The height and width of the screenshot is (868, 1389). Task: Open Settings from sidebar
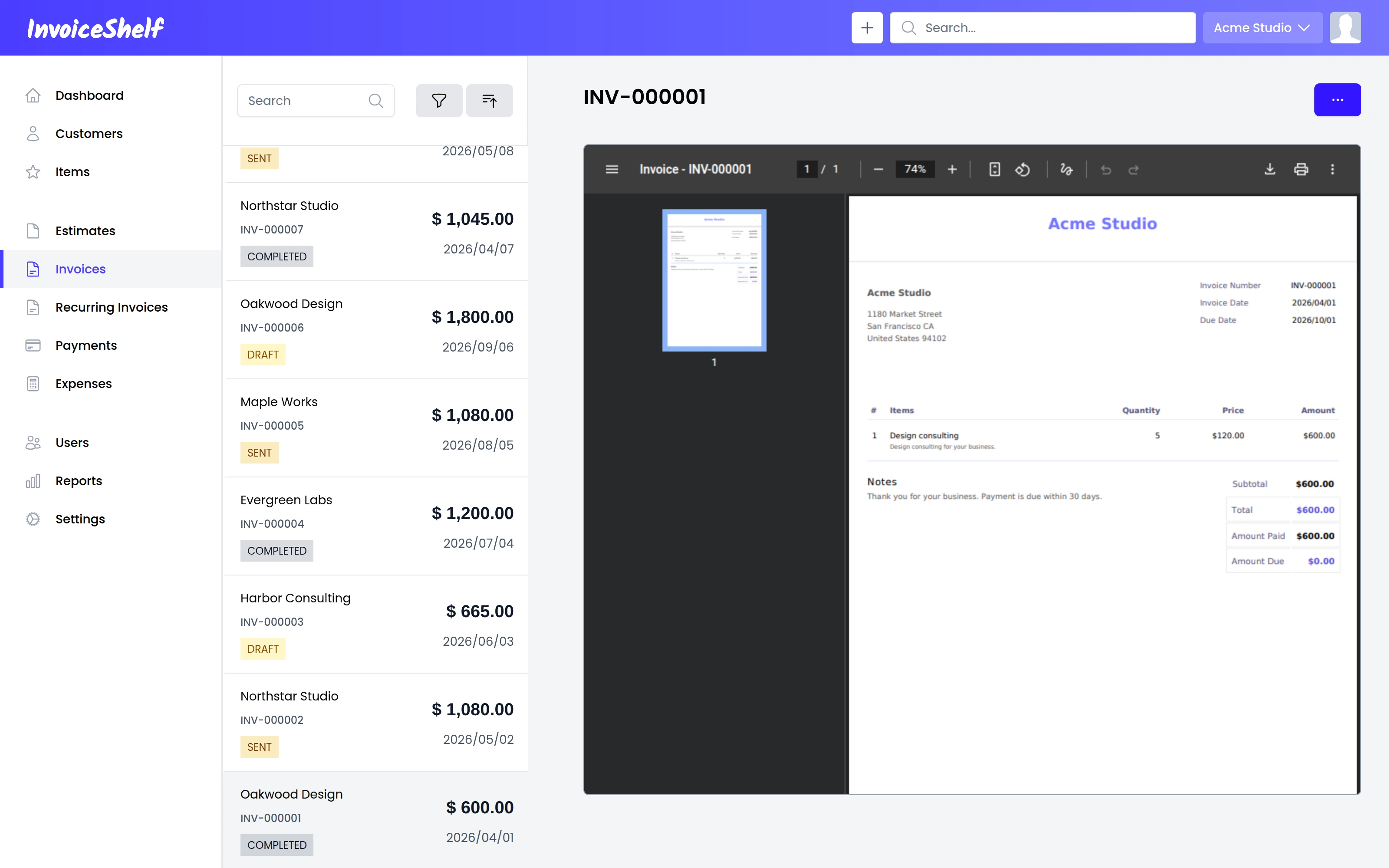(x=112, y=519)
